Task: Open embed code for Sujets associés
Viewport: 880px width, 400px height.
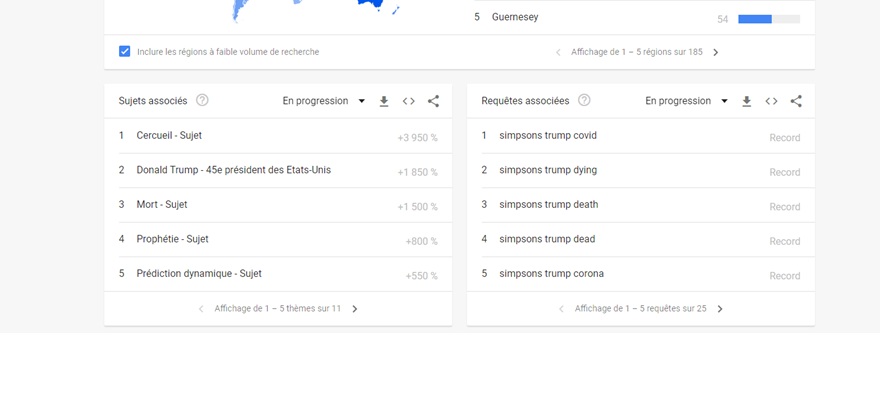Action: [x=409, y=101]
